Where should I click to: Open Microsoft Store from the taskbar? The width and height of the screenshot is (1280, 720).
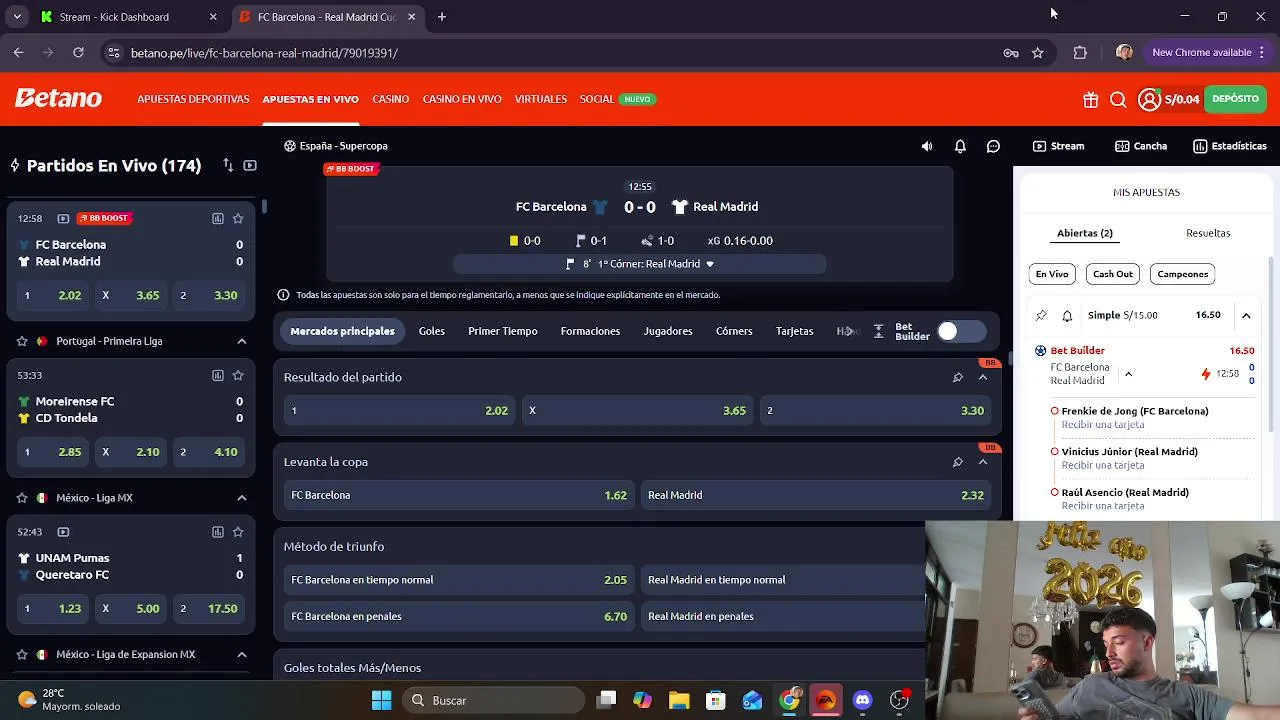coord(715,700)
